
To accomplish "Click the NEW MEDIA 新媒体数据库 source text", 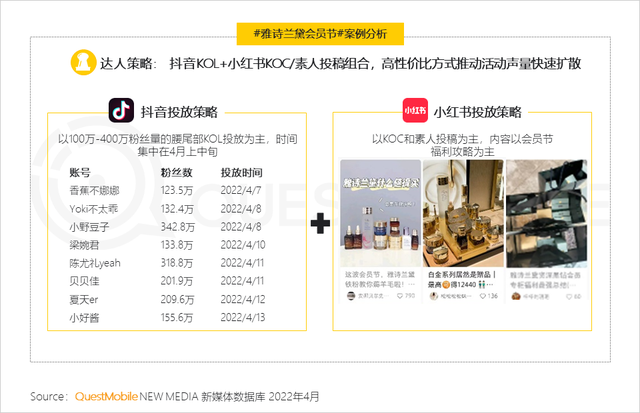I will click(x=202, y=396).
